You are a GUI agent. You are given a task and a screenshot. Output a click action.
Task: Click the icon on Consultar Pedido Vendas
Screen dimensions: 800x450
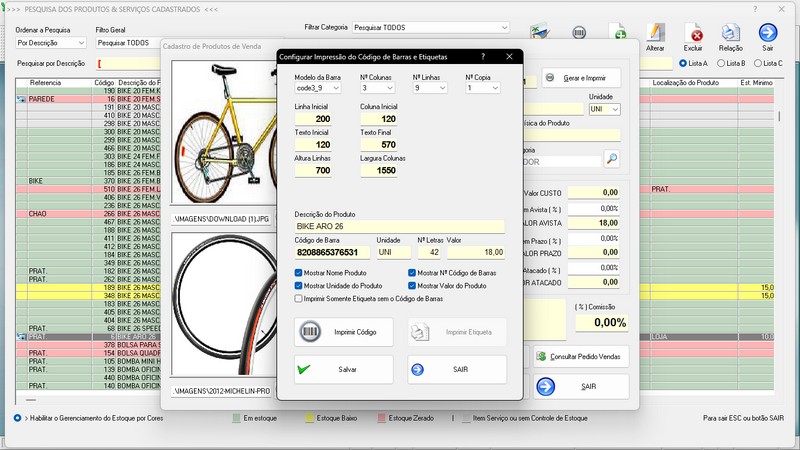point(542,356)
